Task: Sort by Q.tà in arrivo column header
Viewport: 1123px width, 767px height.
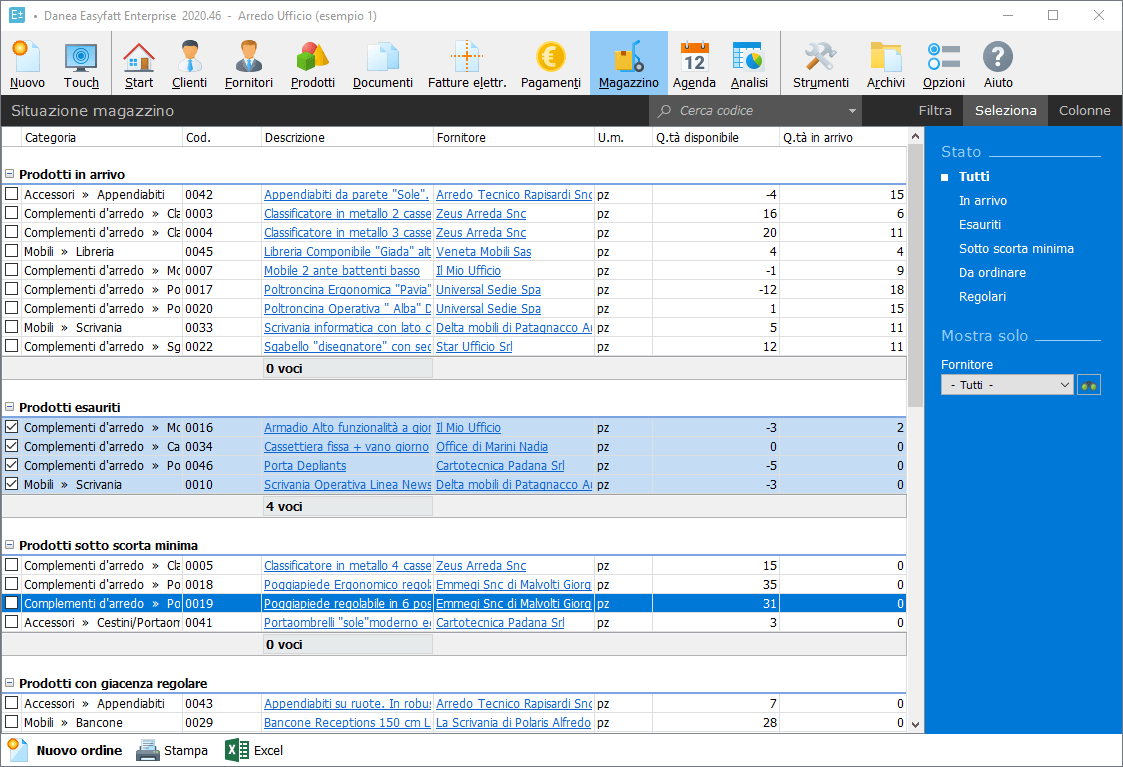Action: (x=842, y=138)
